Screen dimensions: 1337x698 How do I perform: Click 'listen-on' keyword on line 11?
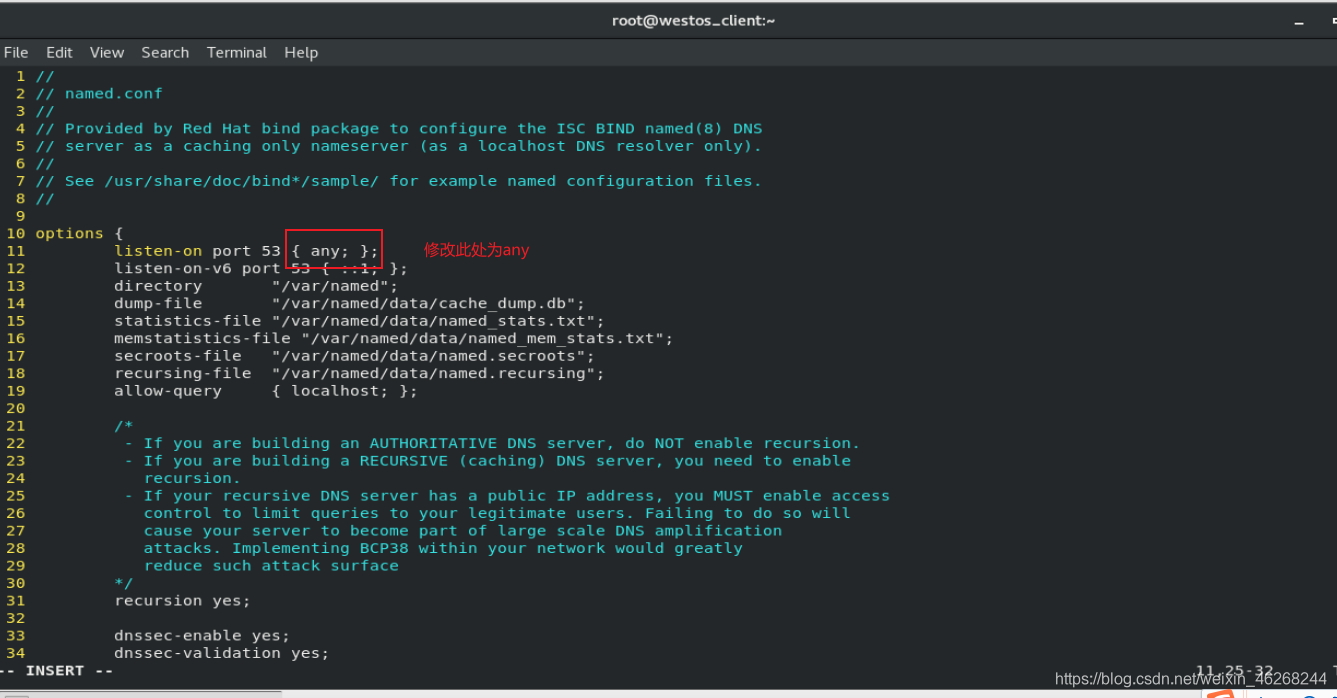158,251
